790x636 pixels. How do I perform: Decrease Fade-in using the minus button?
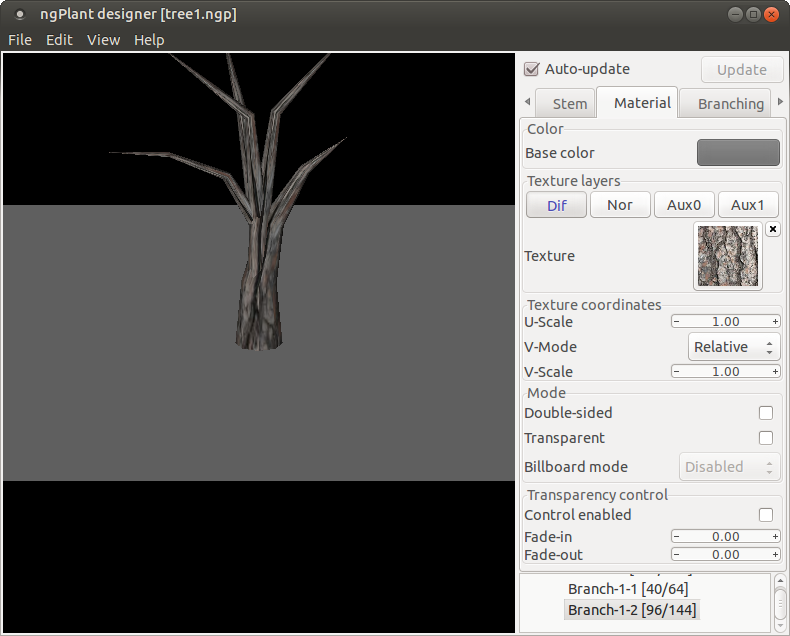click(x=677, y=537)
